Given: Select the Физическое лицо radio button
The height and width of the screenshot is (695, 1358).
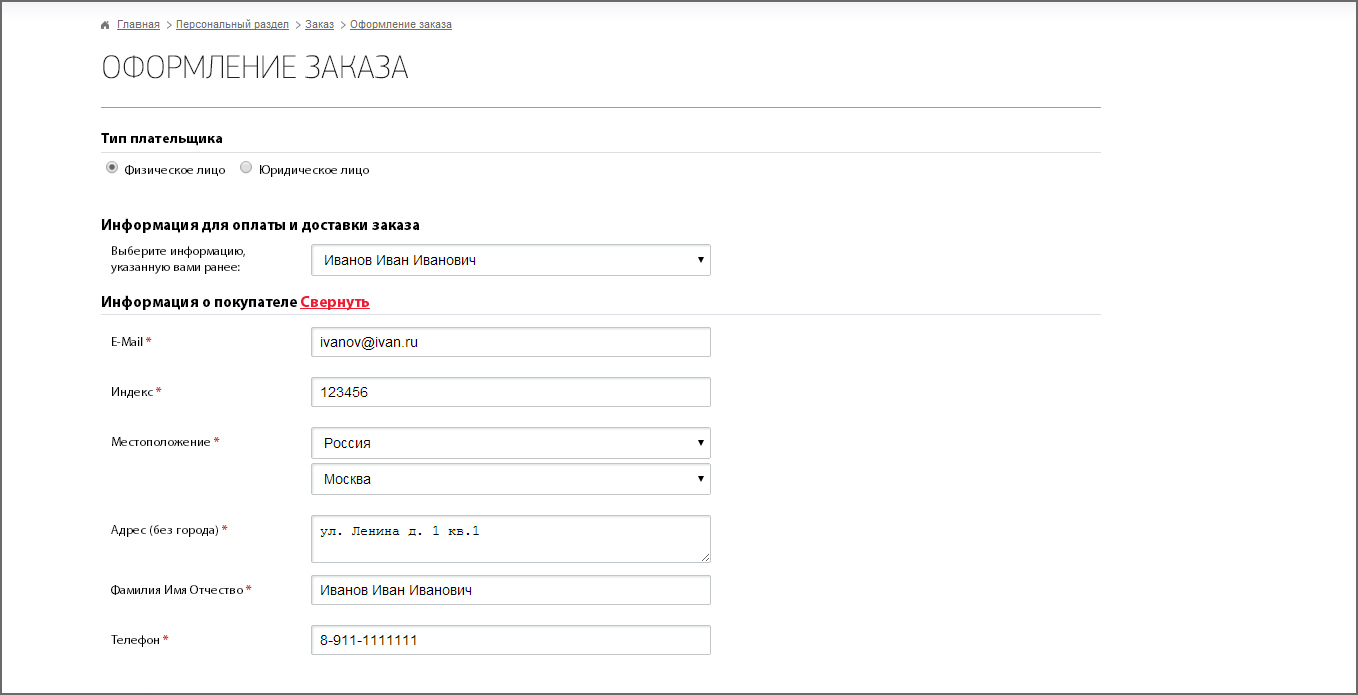Looking at the screenshot, I should point(112,168).
